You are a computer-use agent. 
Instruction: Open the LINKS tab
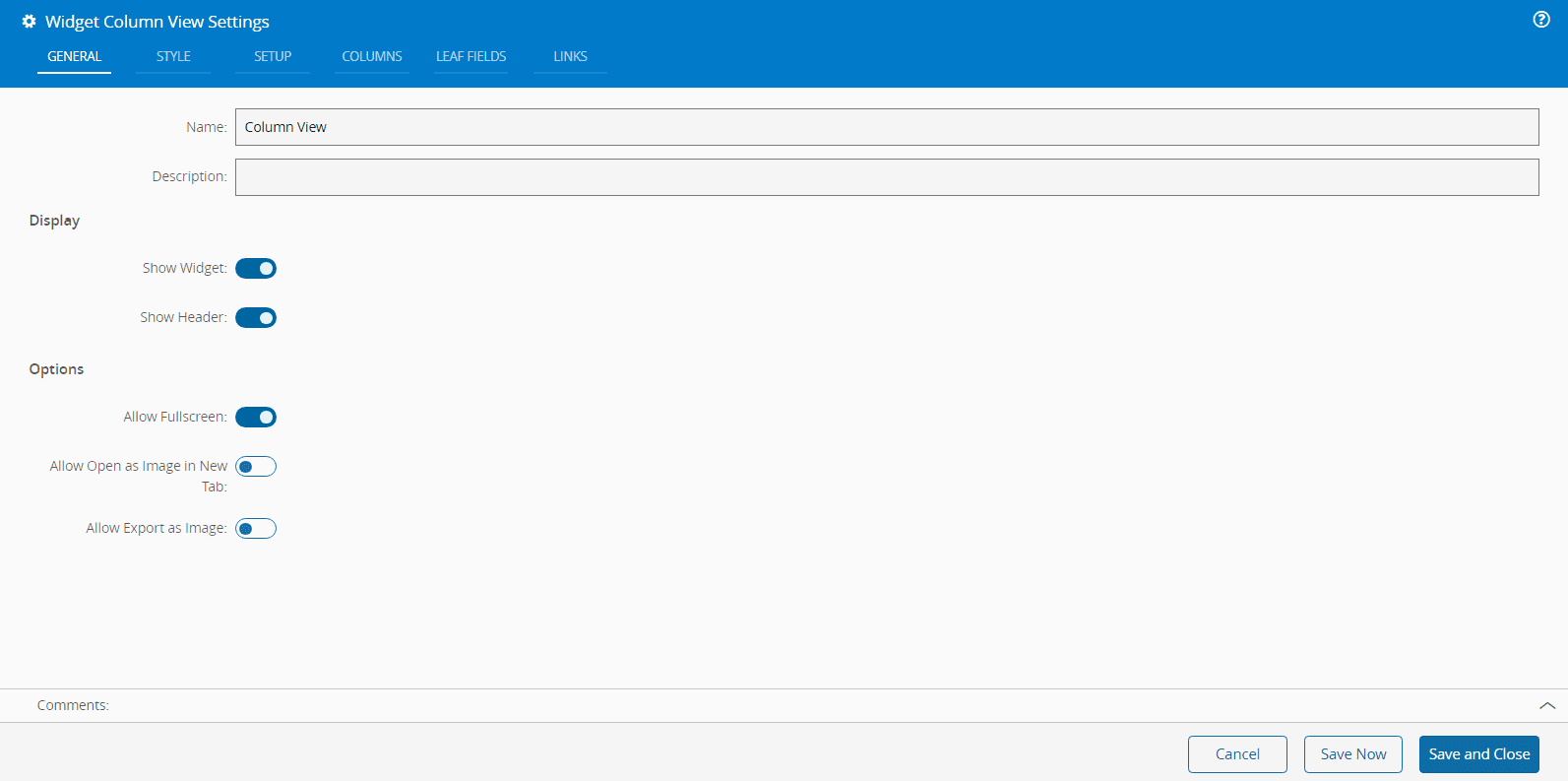(570, 56)
